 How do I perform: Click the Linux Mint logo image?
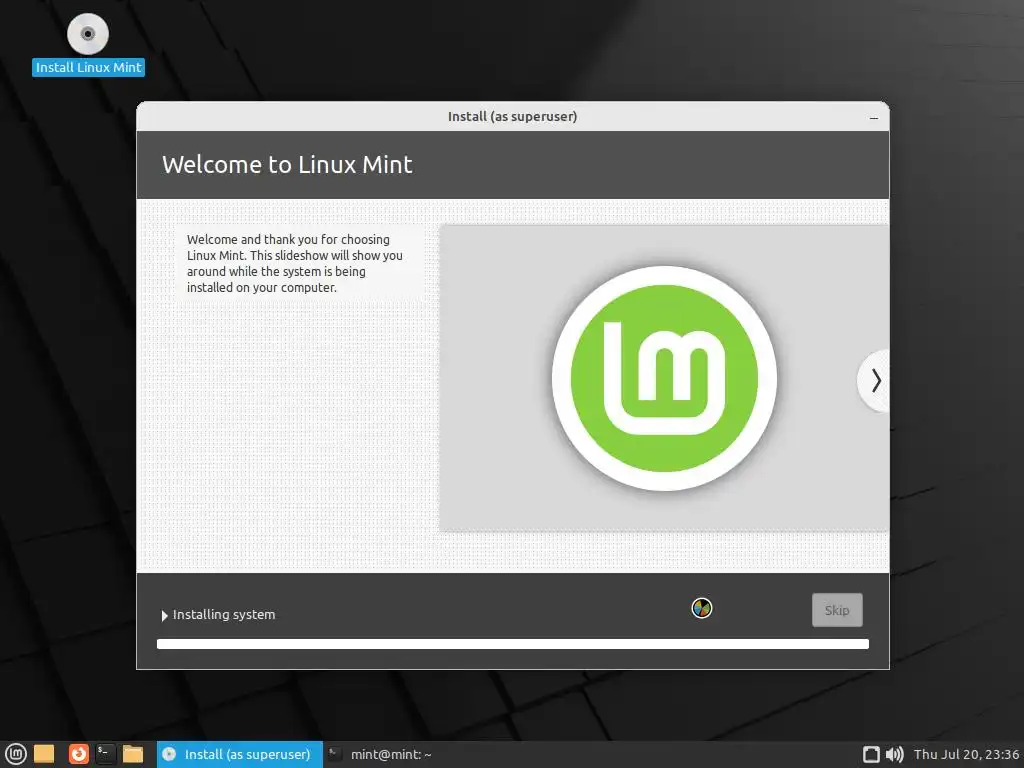pyautogui.click(x=664, y=378)
